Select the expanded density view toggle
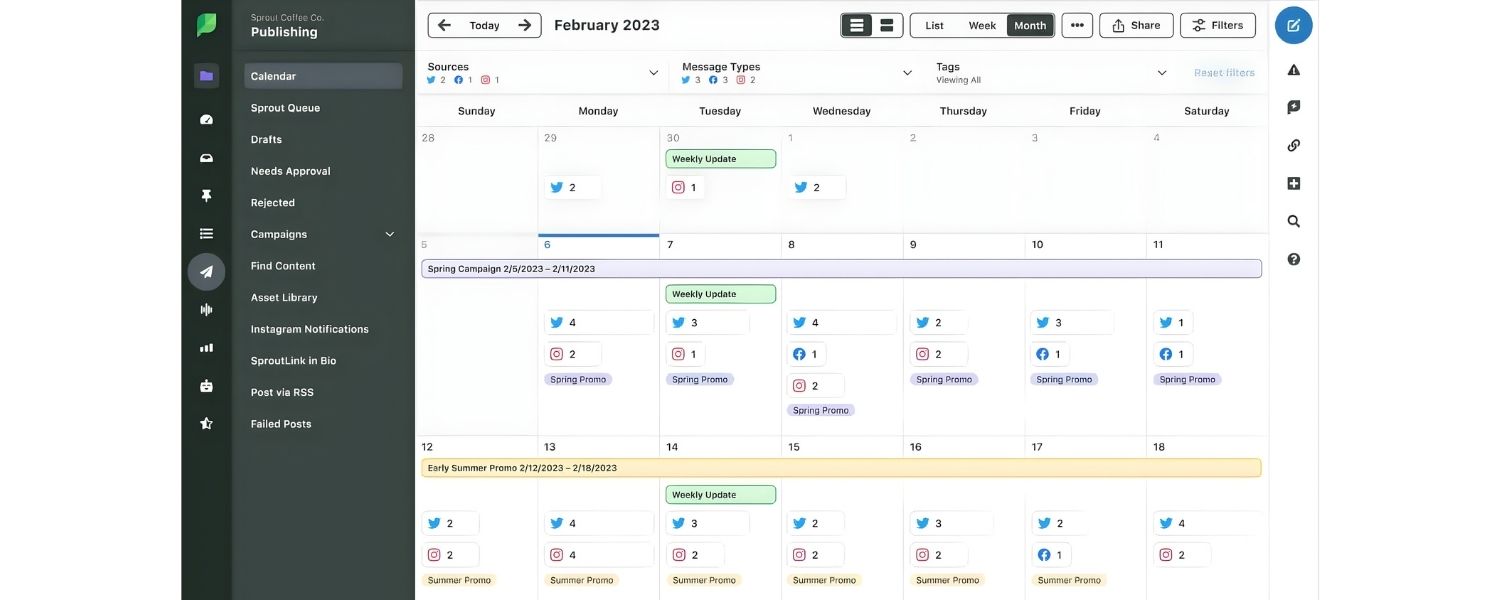The width and height of the screenshot is (1500, 600). (887, 25)
